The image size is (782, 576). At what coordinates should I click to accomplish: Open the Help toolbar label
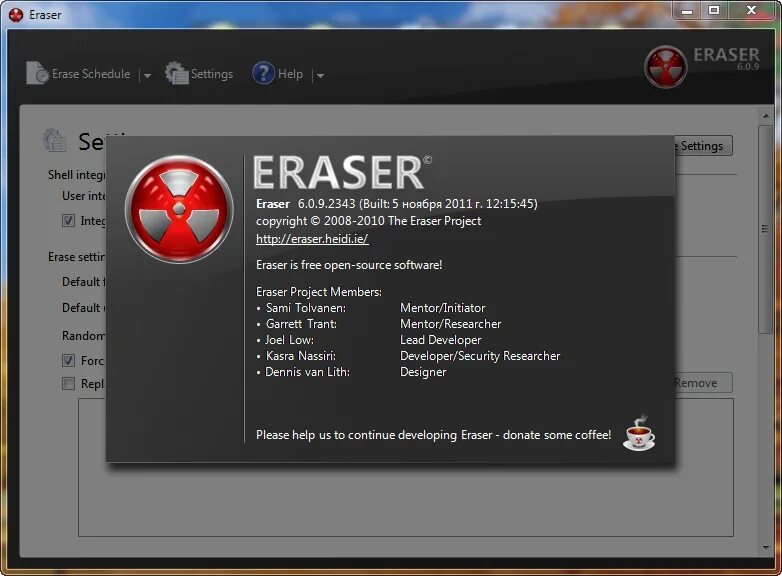coord(290,74)
